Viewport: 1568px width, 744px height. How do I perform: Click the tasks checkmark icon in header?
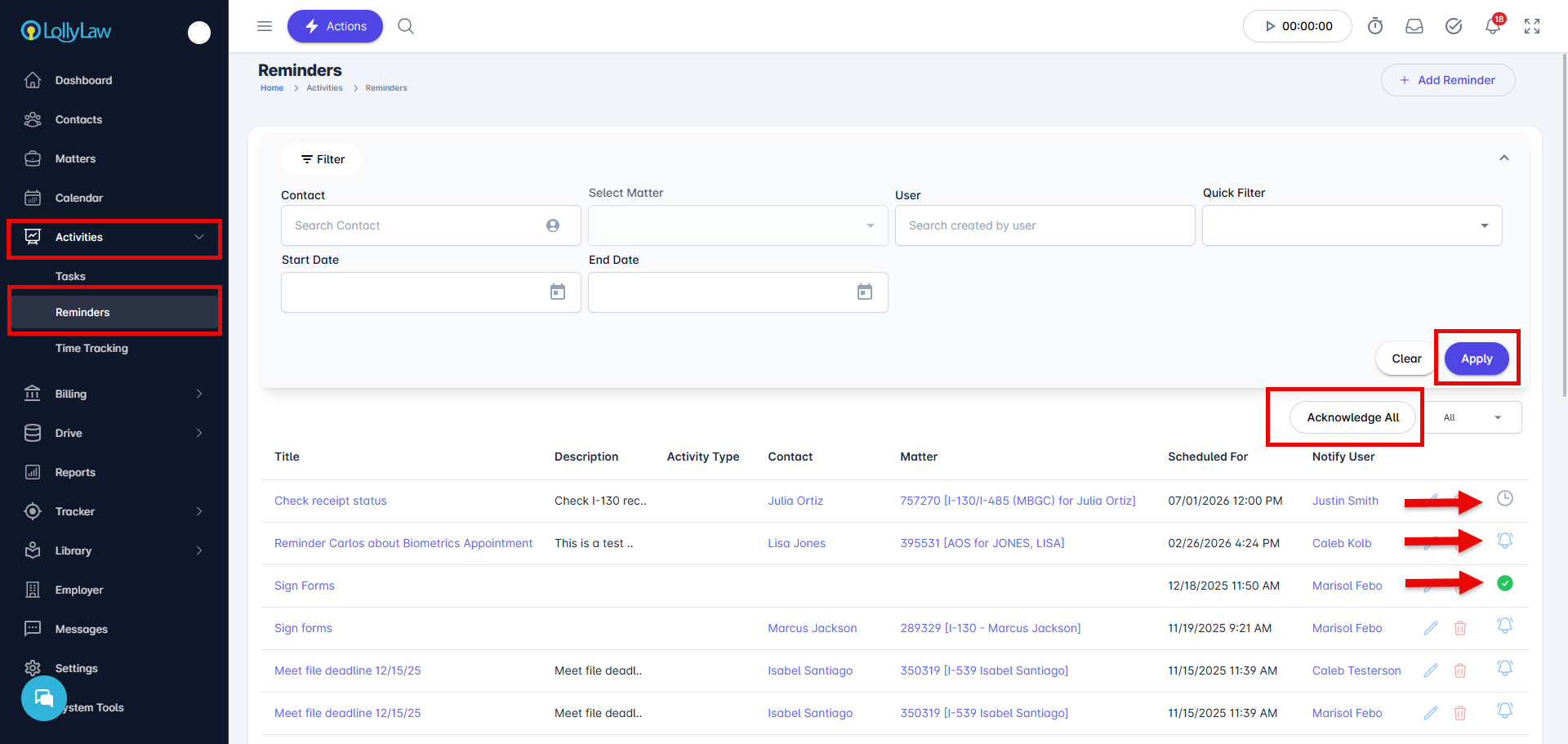tap(1454, 26)
